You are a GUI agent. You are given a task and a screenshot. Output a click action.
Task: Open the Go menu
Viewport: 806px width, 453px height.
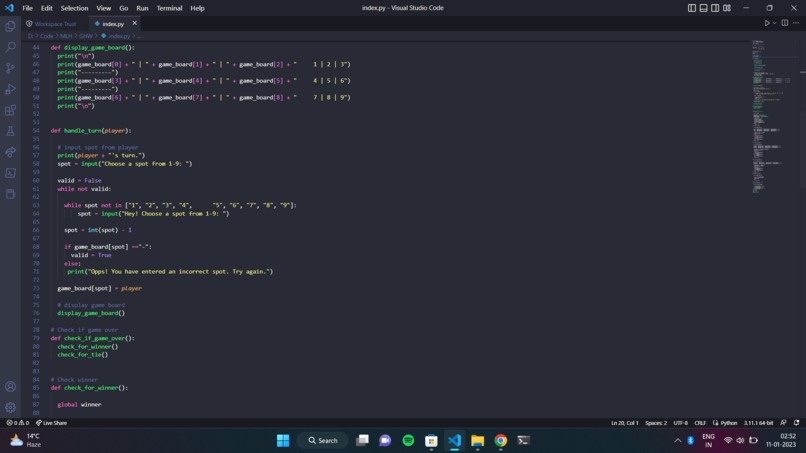click(x=123, y=8)
